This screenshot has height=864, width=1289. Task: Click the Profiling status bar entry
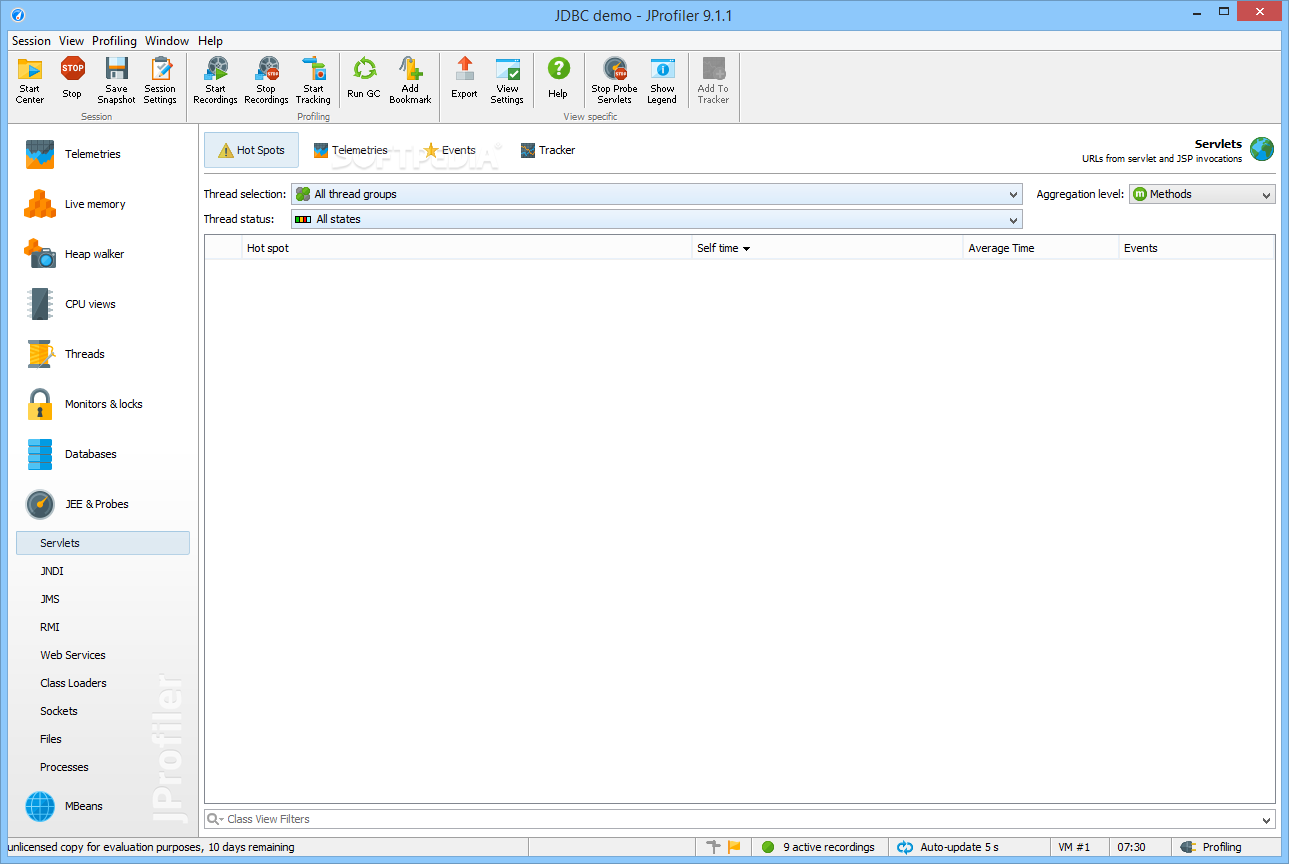pos(1211,847)
